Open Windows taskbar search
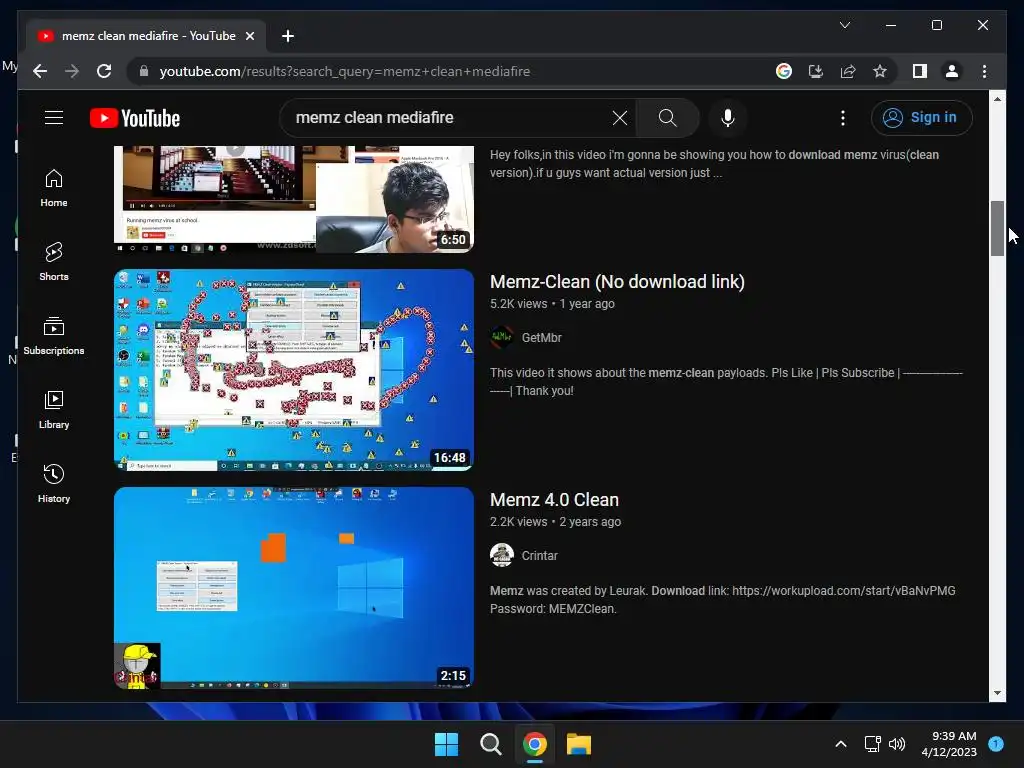The width and height of the screenshot is (1024, 768). [490, 744]
